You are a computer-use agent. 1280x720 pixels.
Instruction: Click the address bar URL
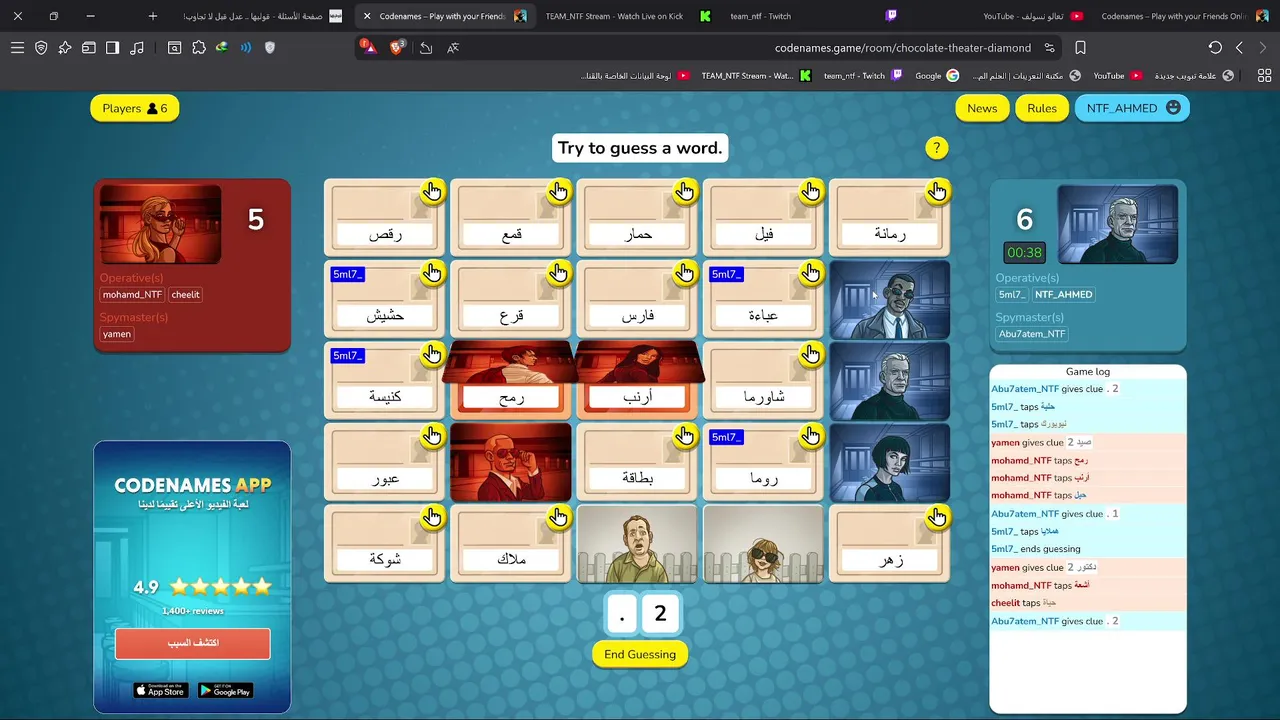coord(902,47)
